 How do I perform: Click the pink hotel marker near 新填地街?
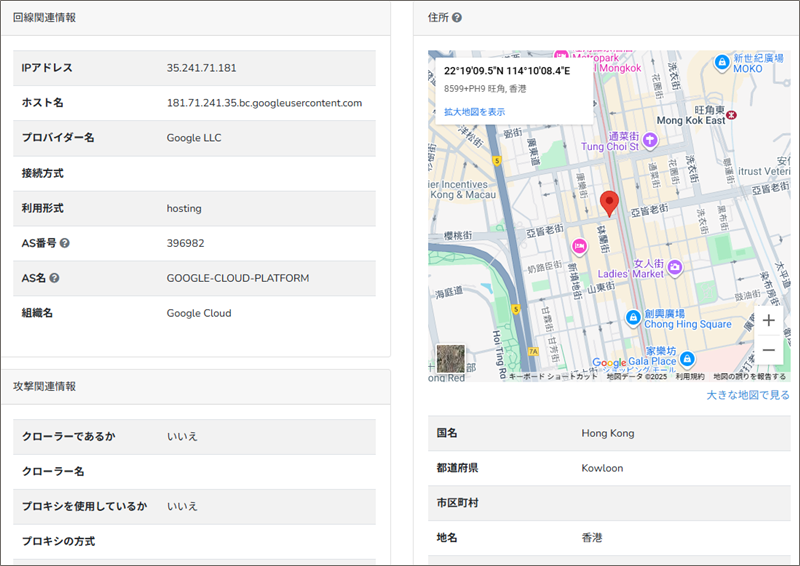579,247
